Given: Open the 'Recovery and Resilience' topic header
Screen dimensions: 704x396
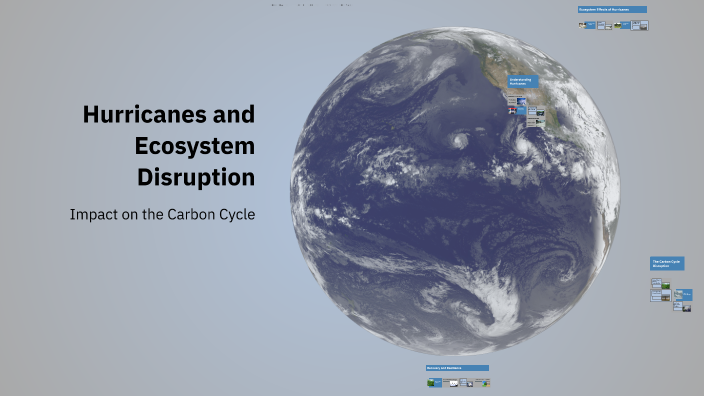Looking at the screenshot, I should [458, 368].
